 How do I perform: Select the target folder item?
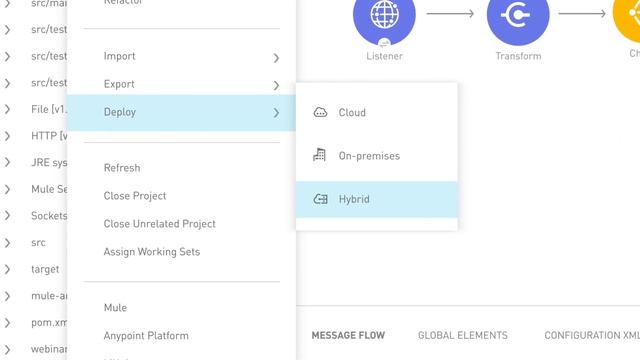tap(45, 269)
